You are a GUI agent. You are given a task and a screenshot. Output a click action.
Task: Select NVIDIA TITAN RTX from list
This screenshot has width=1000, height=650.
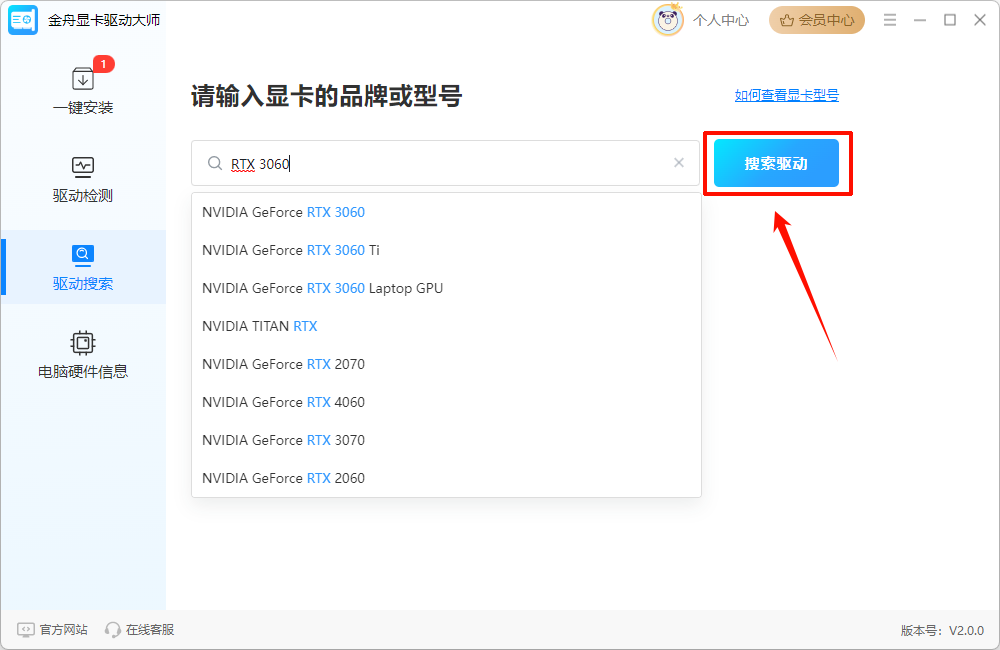pyautogui.click(x=259, y=326)
